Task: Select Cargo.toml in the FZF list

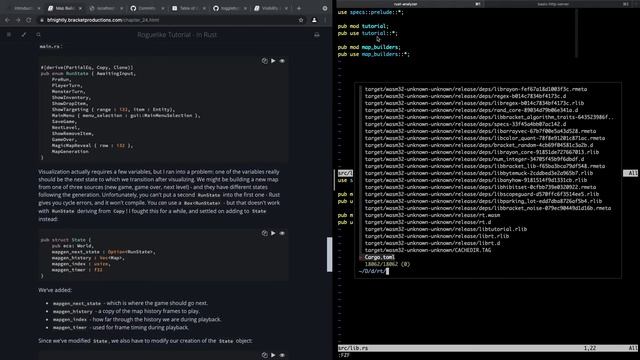Action: (380, 257)
